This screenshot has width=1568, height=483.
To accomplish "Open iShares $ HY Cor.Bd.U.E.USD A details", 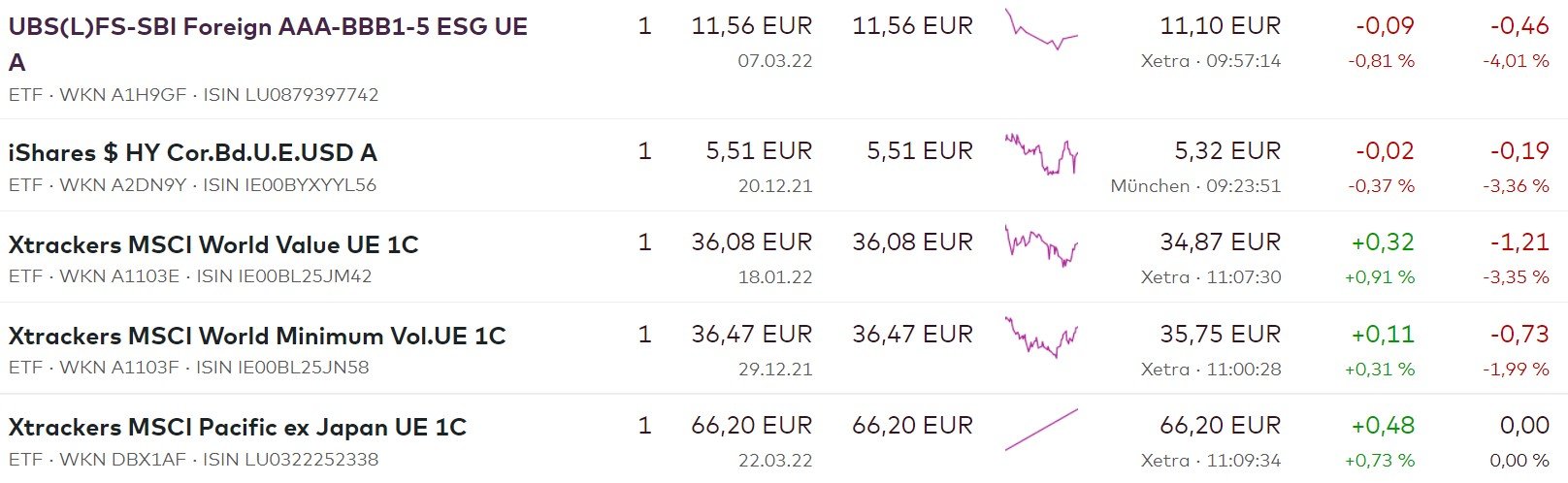I will tap(192, 152).
